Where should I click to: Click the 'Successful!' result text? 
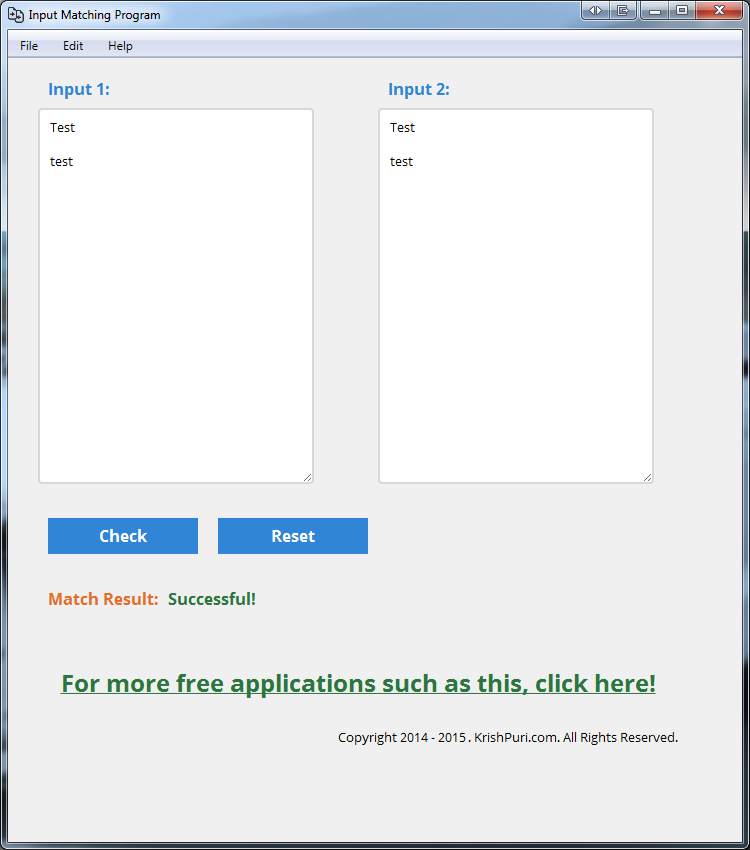[212, 599]
